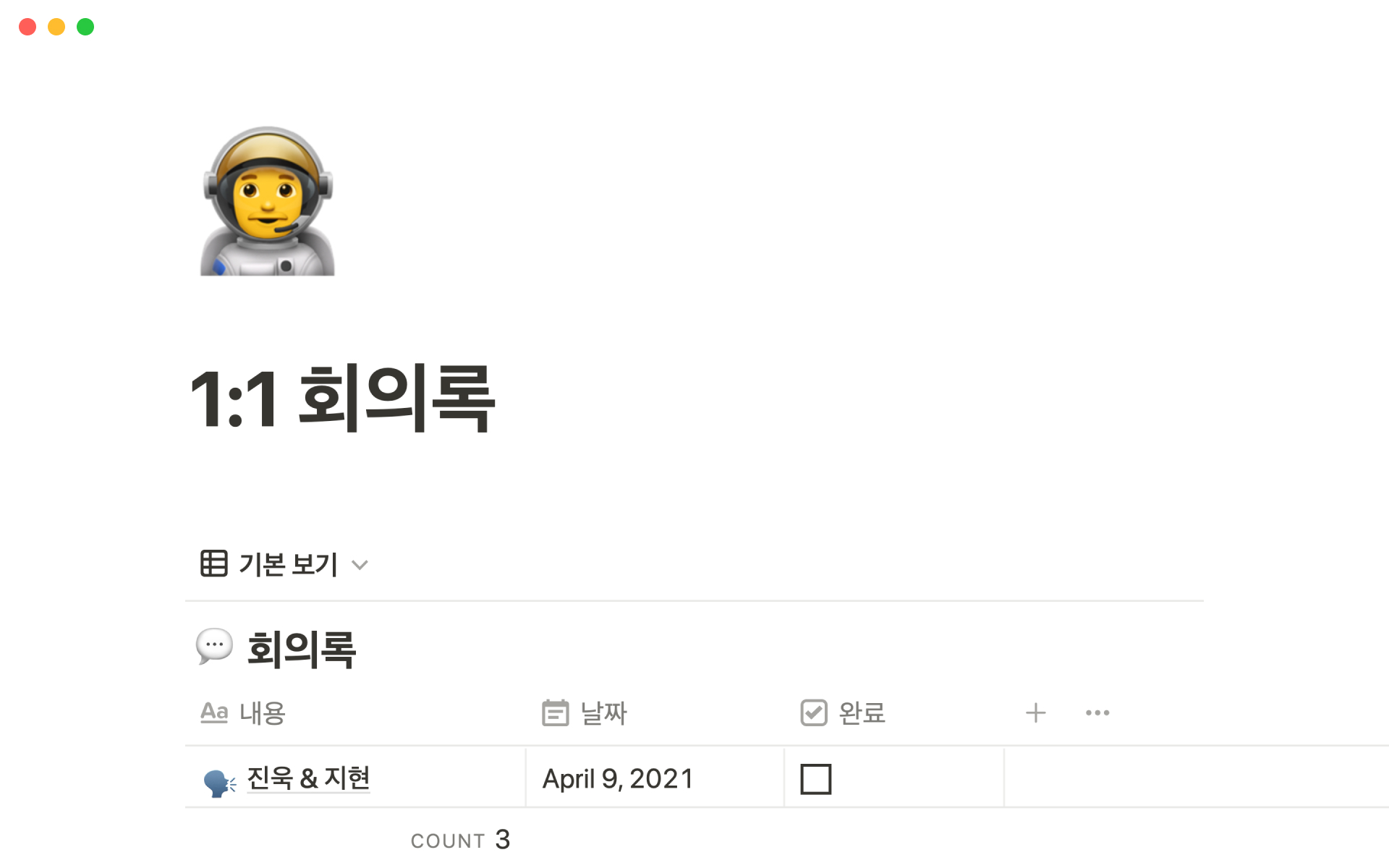The height and width of the screenshot is (868, 1389).
Task: Open the 진욱 & 지현 page
Action: [308, 778]
